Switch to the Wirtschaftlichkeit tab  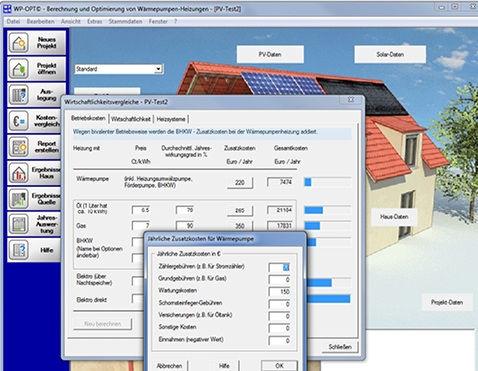[x=131, y=119]
